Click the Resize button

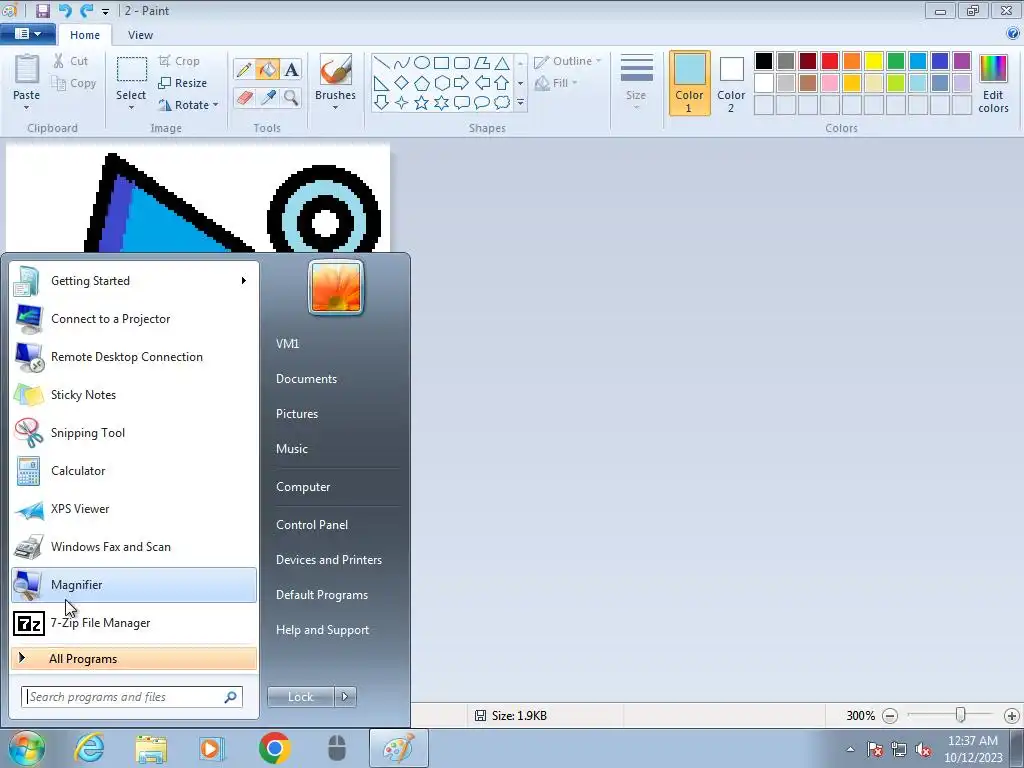(183, 83)
